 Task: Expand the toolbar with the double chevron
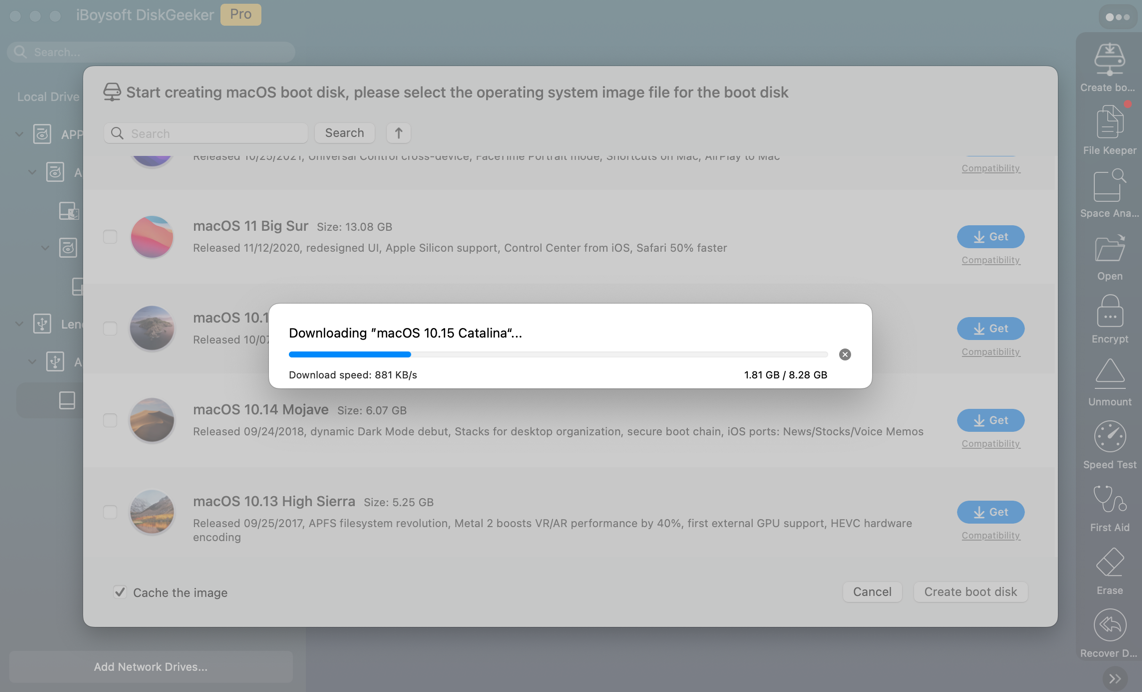(1114, 679)
